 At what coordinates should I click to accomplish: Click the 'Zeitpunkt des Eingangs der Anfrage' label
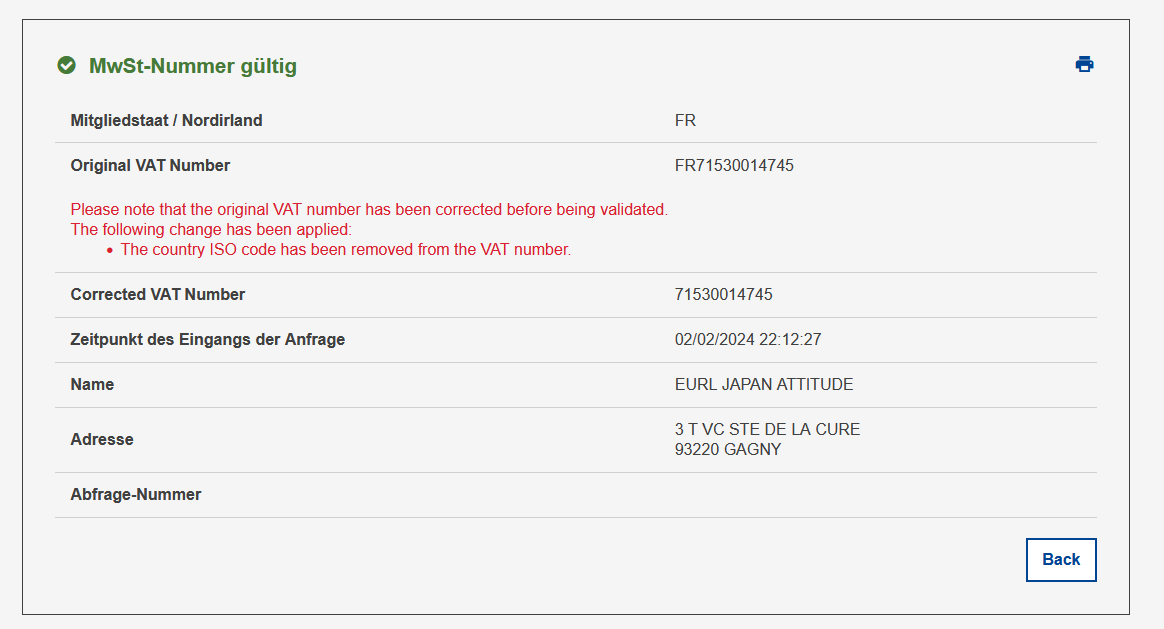(x=208, y=339)
